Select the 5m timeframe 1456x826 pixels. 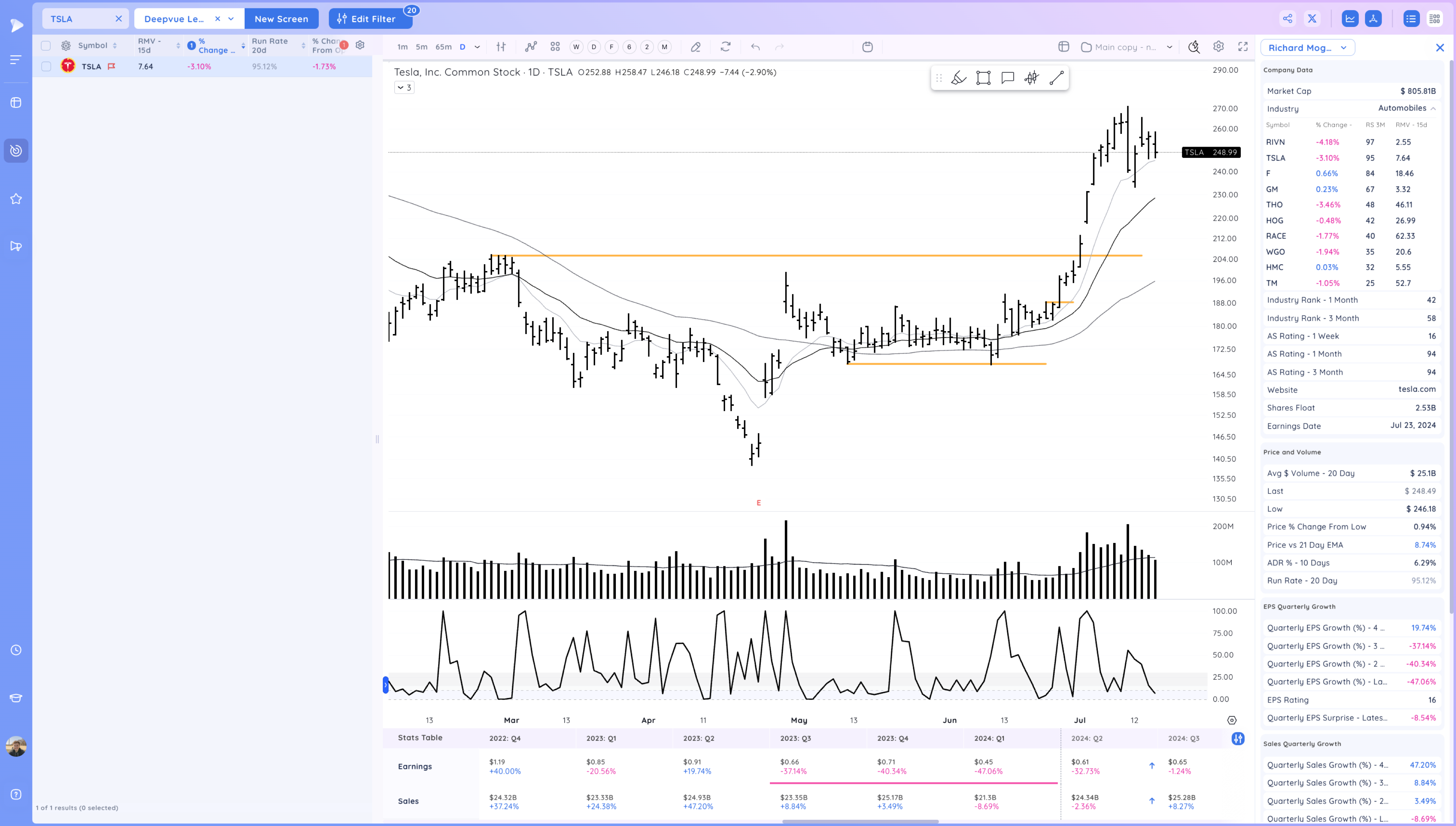click(421, 47)
